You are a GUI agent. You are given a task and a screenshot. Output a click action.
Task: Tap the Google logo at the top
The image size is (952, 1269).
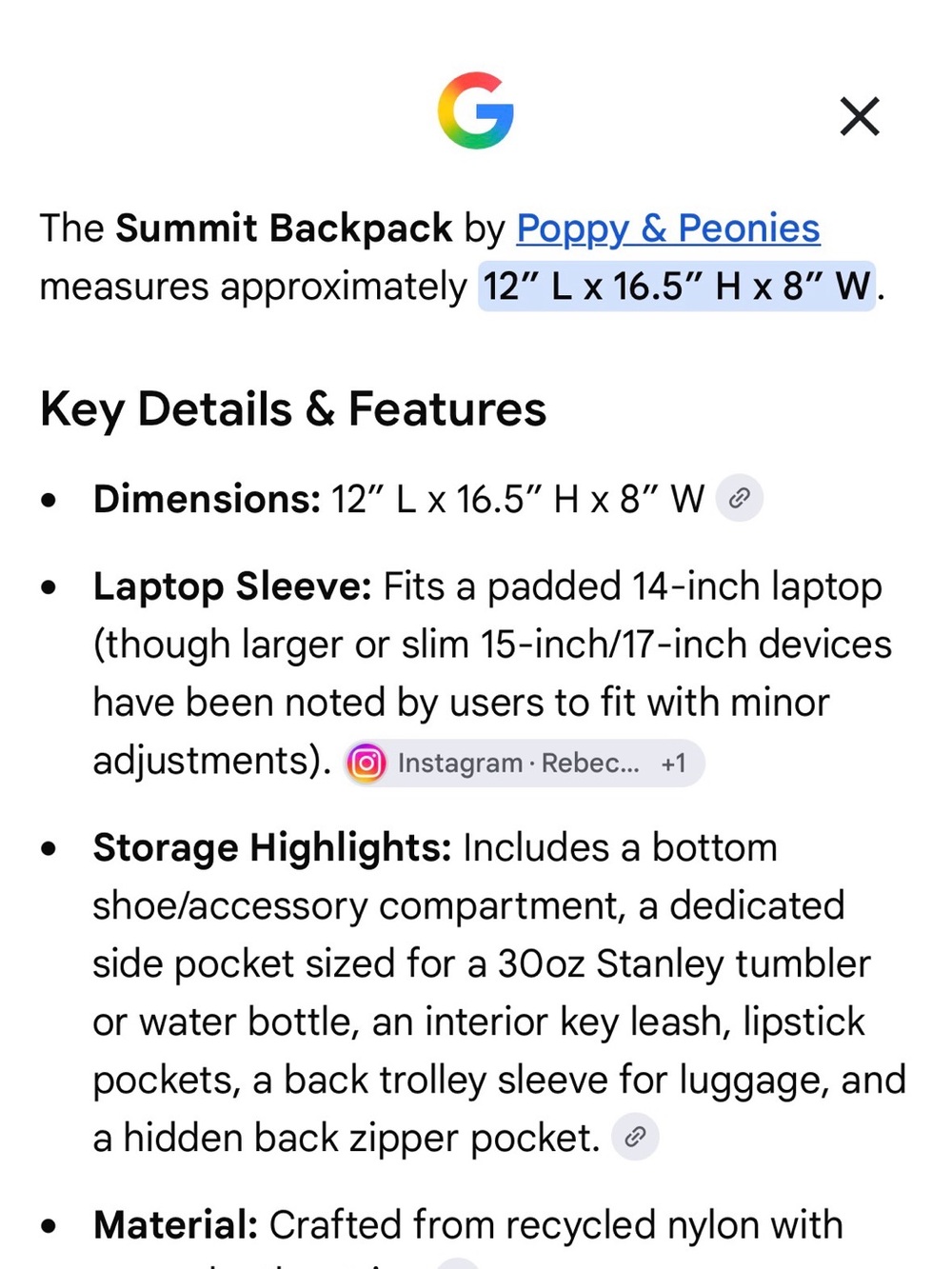[x=476, y=110]
